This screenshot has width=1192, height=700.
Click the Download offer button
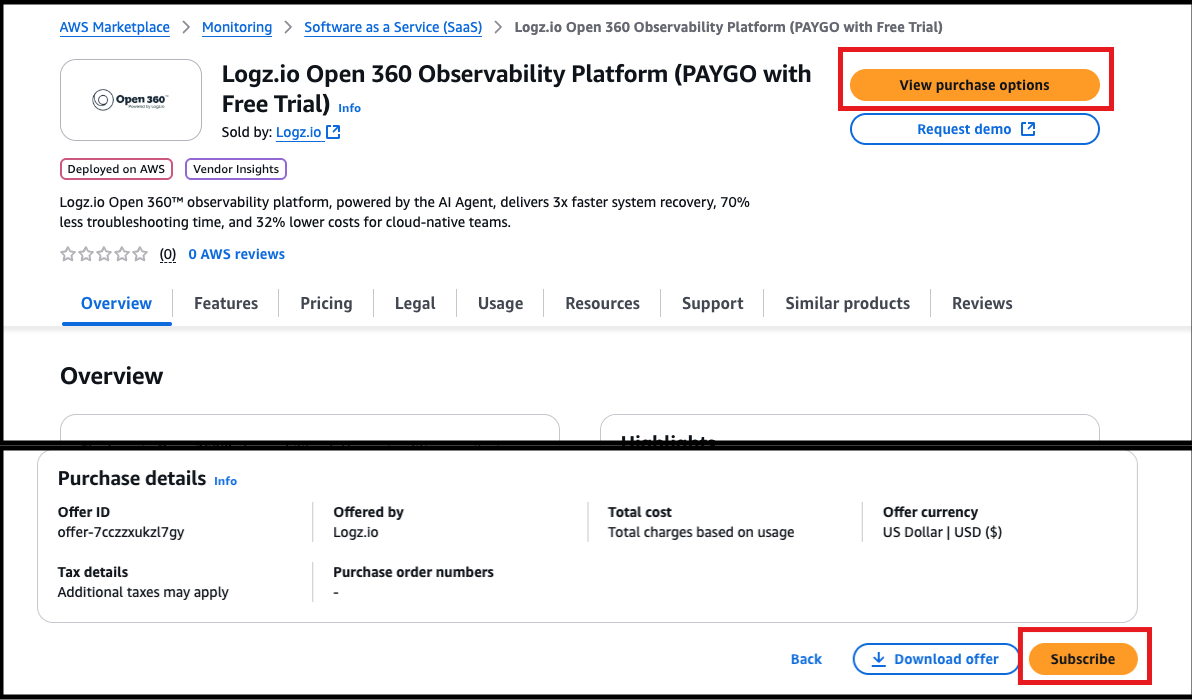[x=936, y=659]
